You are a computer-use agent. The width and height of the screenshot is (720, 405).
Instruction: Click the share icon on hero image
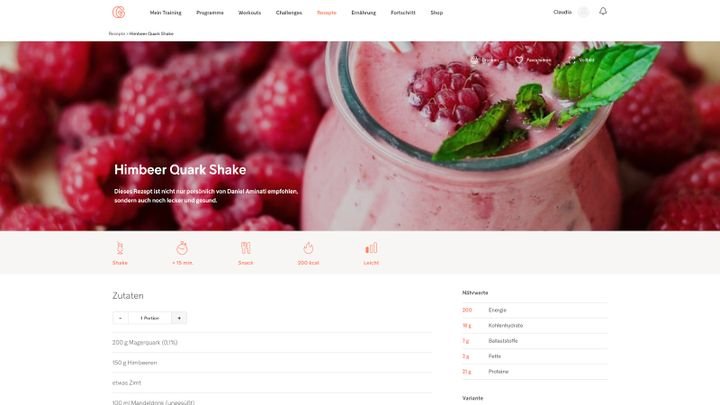[x=571, y=60]
